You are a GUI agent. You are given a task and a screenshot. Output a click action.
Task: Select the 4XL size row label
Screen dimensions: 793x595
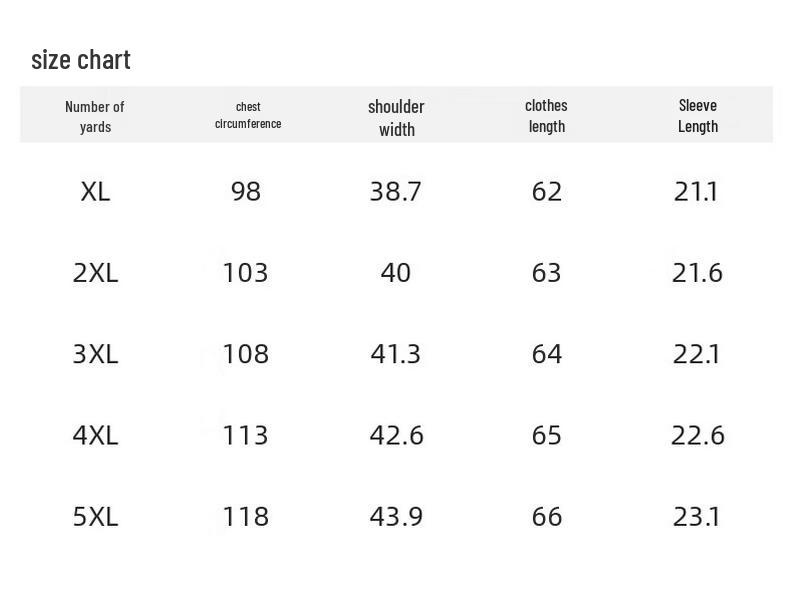pos(95,435)
